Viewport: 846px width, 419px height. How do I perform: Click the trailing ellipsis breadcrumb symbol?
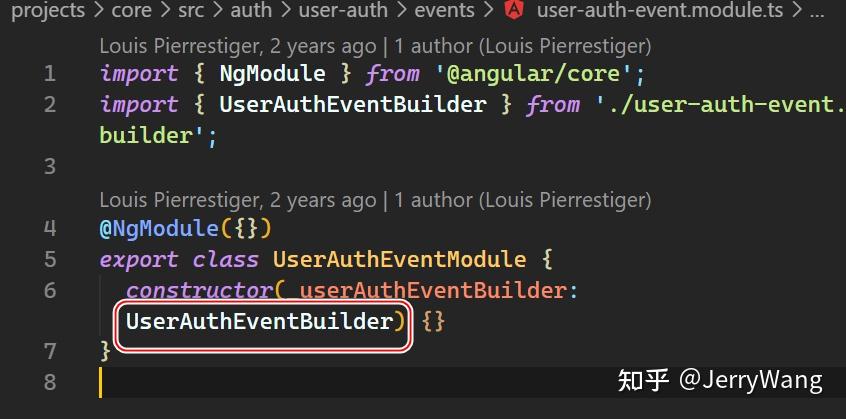coord(817,14)
